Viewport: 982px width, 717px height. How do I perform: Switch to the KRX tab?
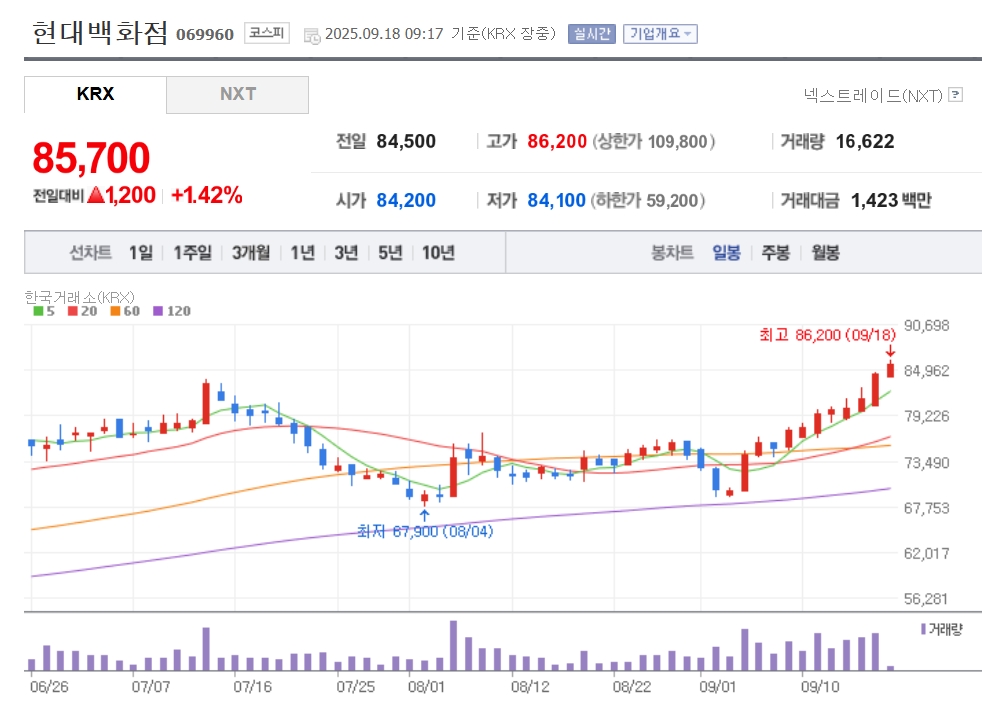[95, 95]
